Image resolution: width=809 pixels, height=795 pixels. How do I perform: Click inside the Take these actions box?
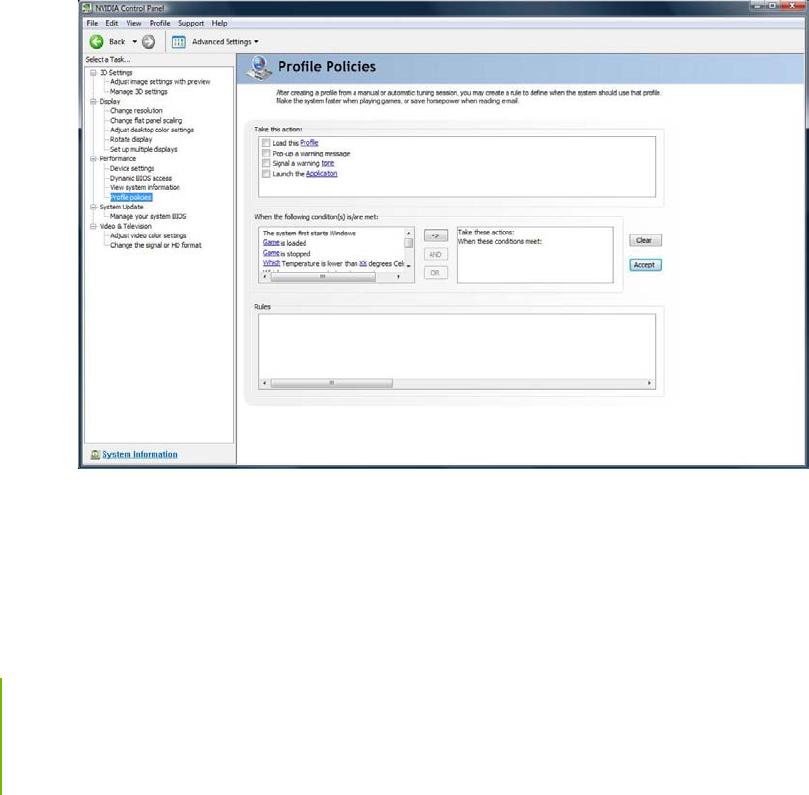coord(535,255)
